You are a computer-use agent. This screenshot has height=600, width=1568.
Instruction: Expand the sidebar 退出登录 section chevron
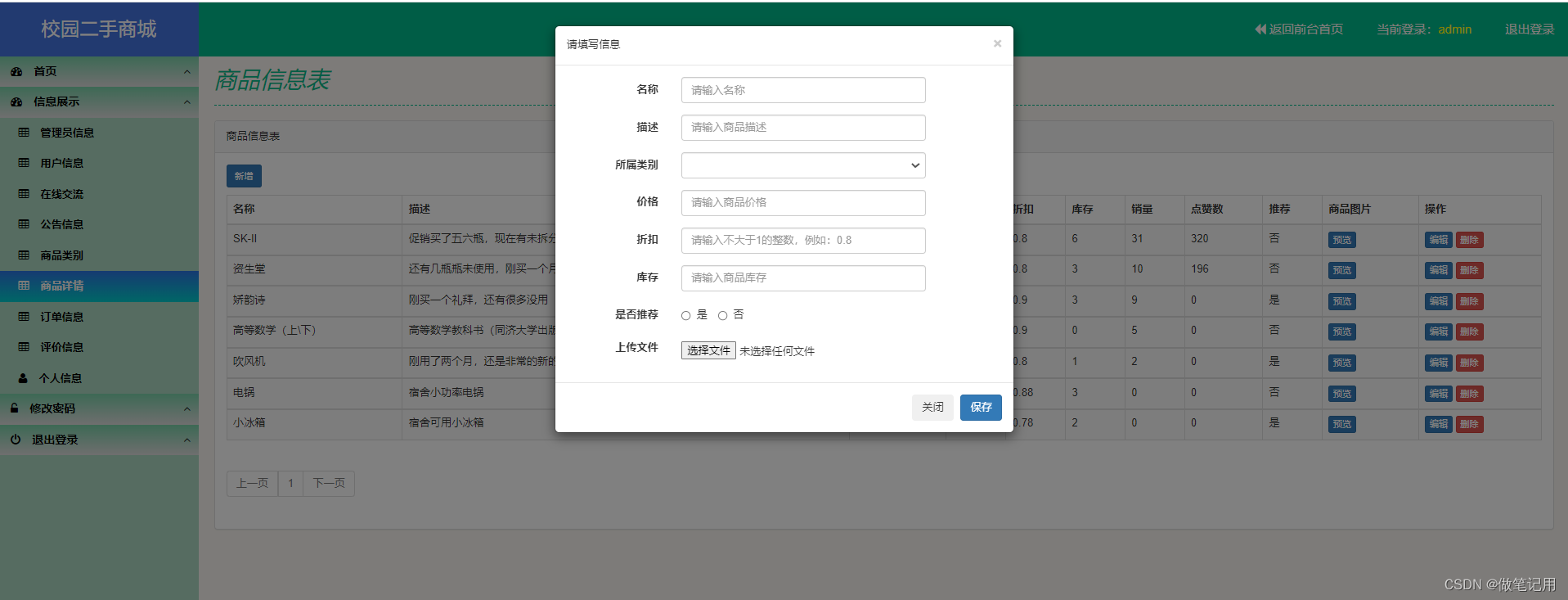click(x=186, y=440)
